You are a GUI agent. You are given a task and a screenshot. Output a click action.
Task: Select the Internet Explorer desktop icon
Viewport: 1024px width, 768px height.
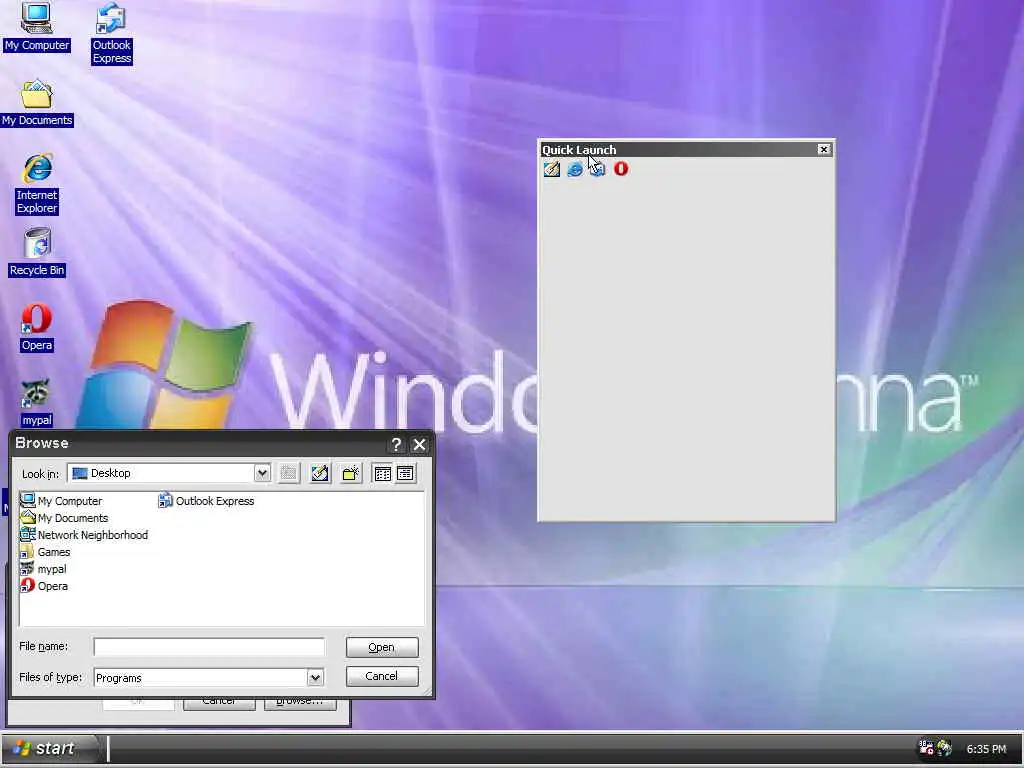click(37, 184)
